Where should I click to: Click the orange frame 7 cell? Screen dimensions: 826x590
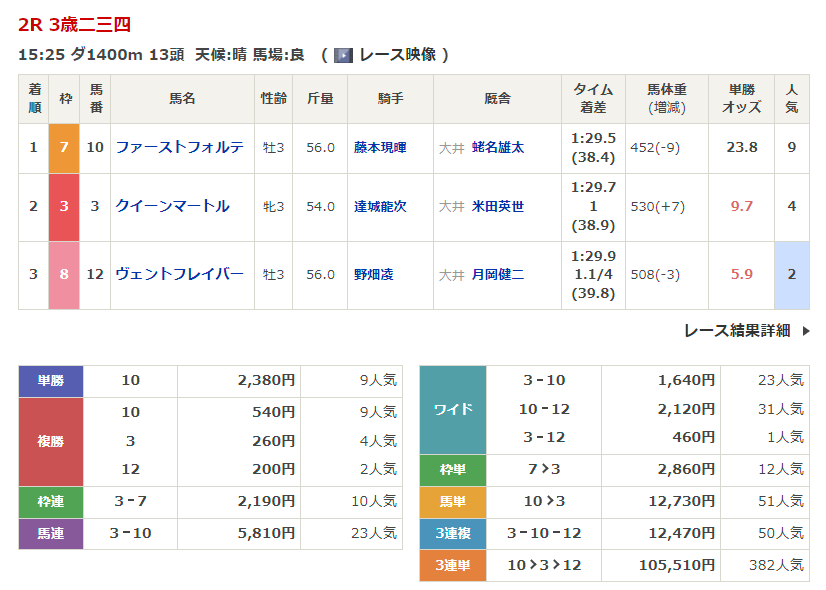(63, 147)
